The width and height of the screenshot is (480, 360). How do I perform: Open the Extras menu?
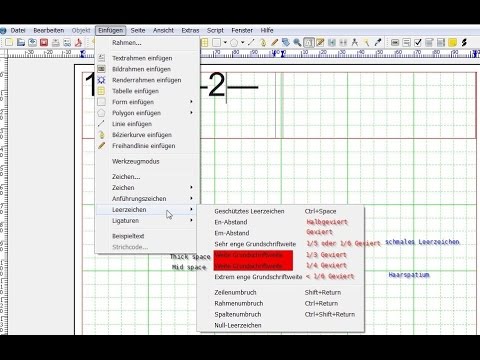(190, 30)
